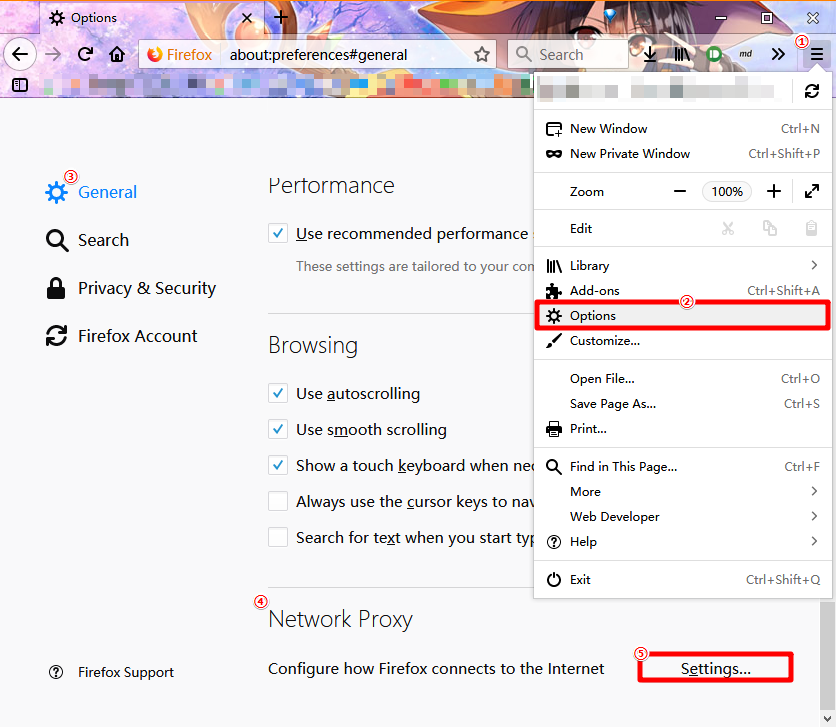Click the Firefox identity label in address bar
Viewport: 836px width, 727px height.
(180, 54)
